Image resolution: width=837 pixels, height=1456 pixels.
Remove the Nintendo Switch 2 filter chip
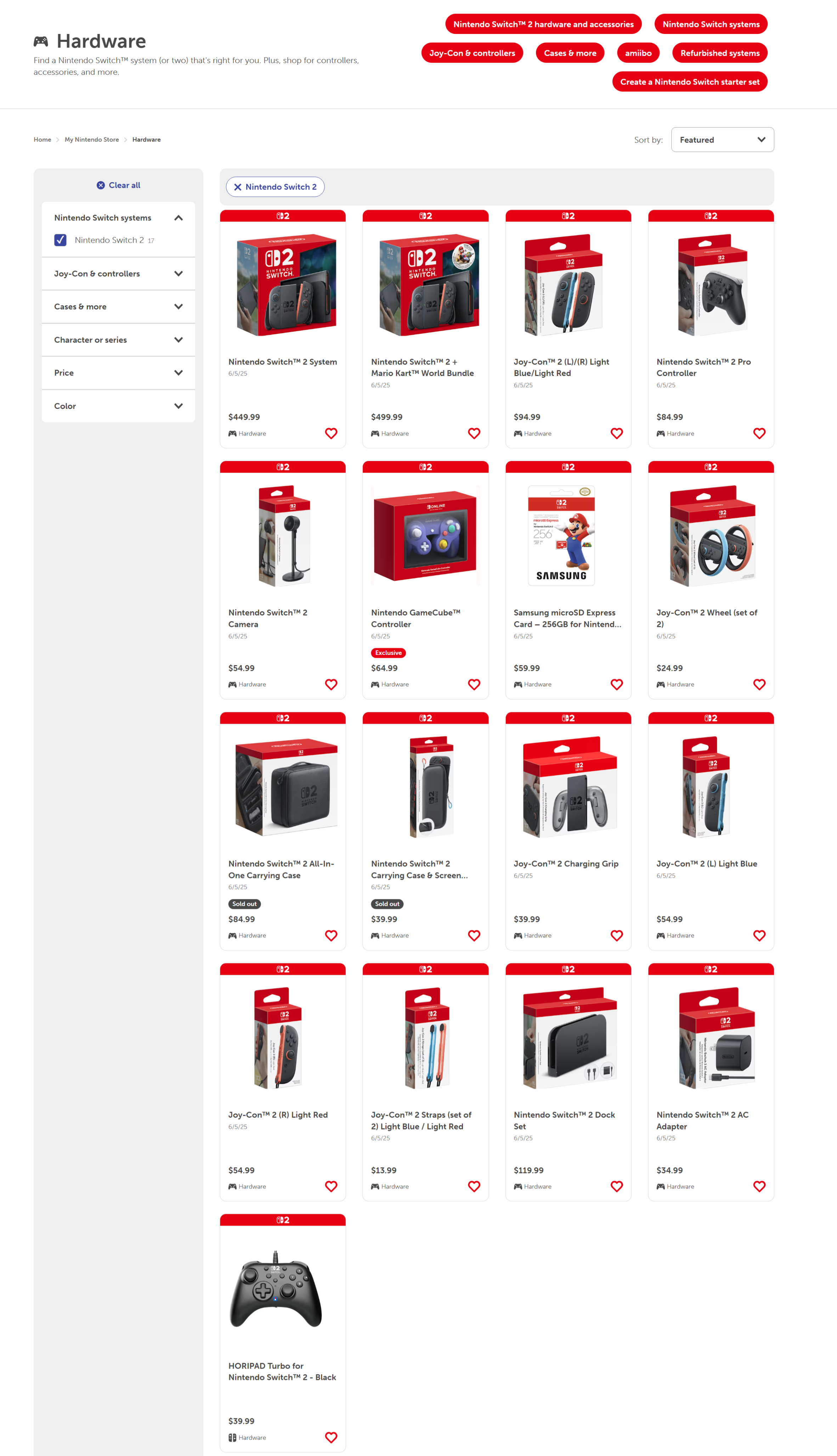[x=237, y=187]
